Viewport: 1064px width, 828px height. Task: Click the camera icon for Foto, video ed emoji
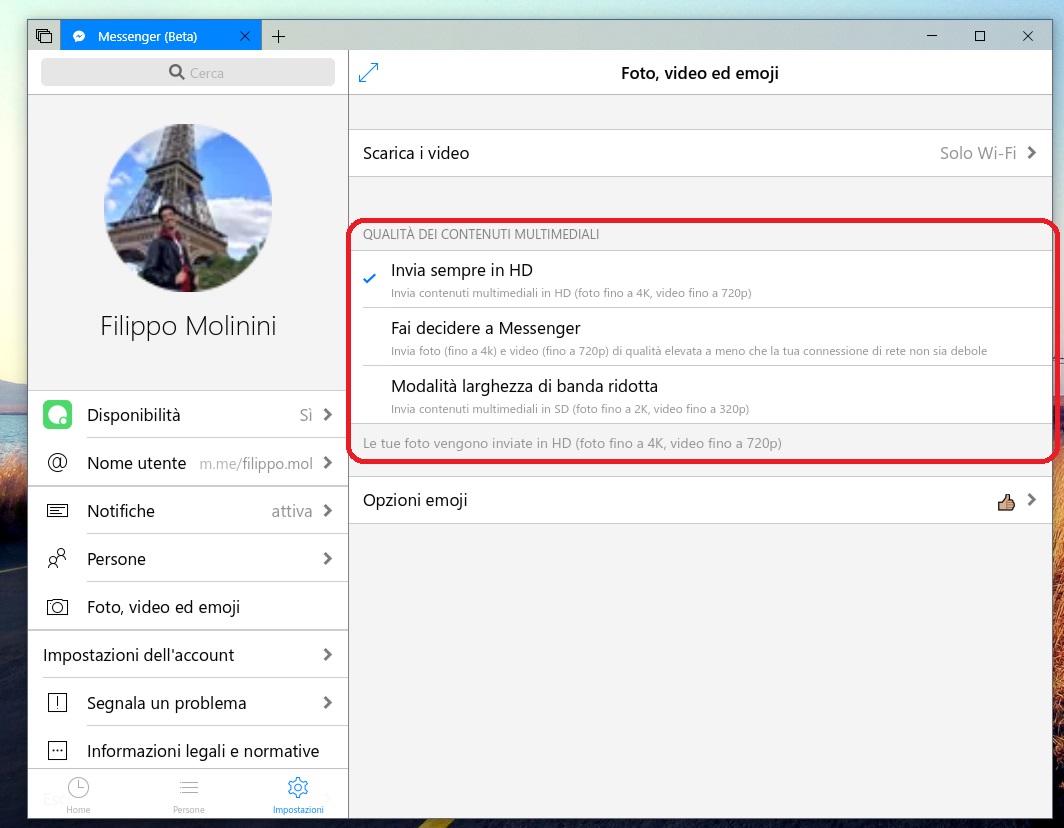point(58,607)
